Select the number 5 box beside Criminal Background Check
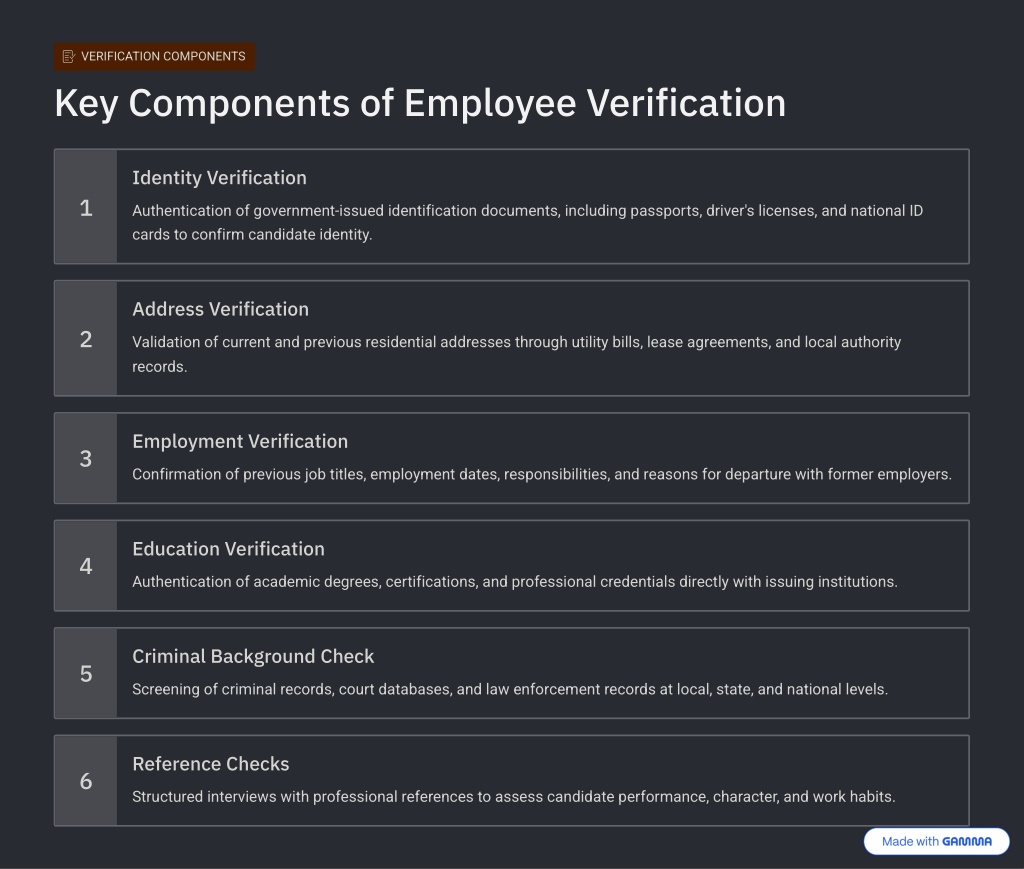Viewport: 1024px width, 869px height. point(86,673)
